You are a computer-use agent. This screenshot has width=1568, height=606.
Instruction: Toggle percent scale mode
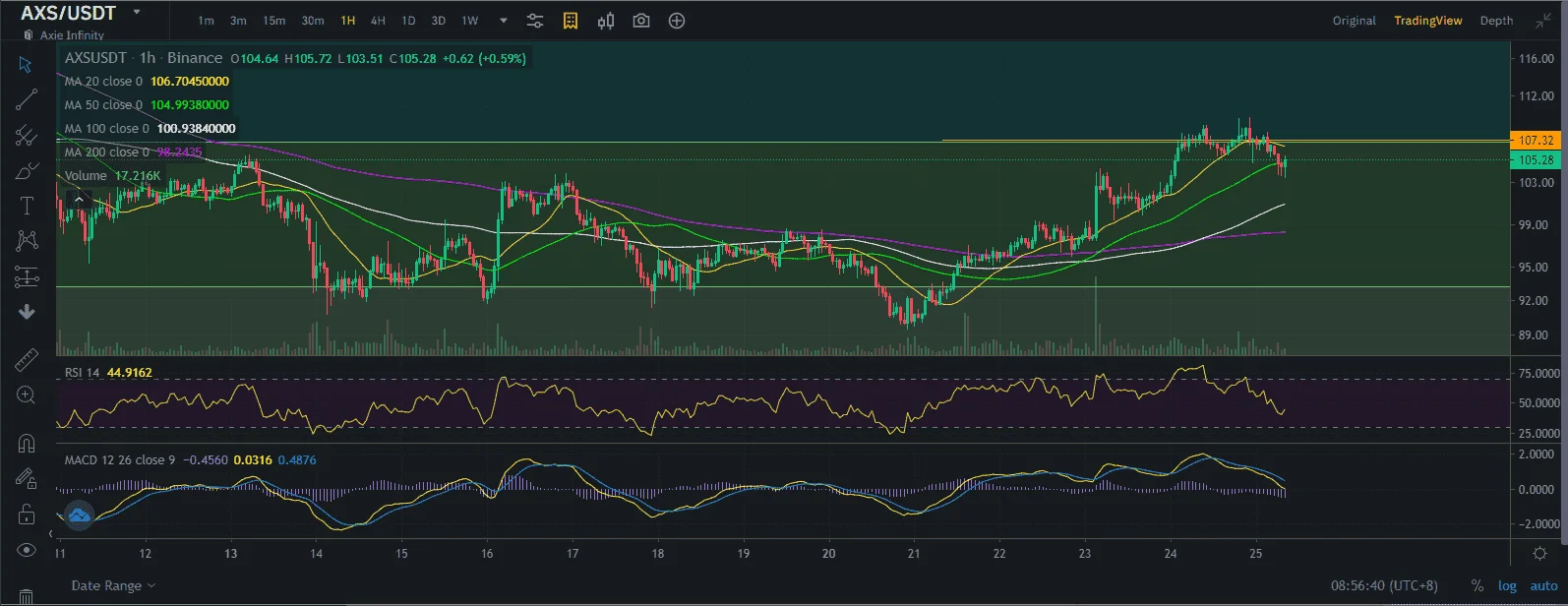[x=1478, y=585]
